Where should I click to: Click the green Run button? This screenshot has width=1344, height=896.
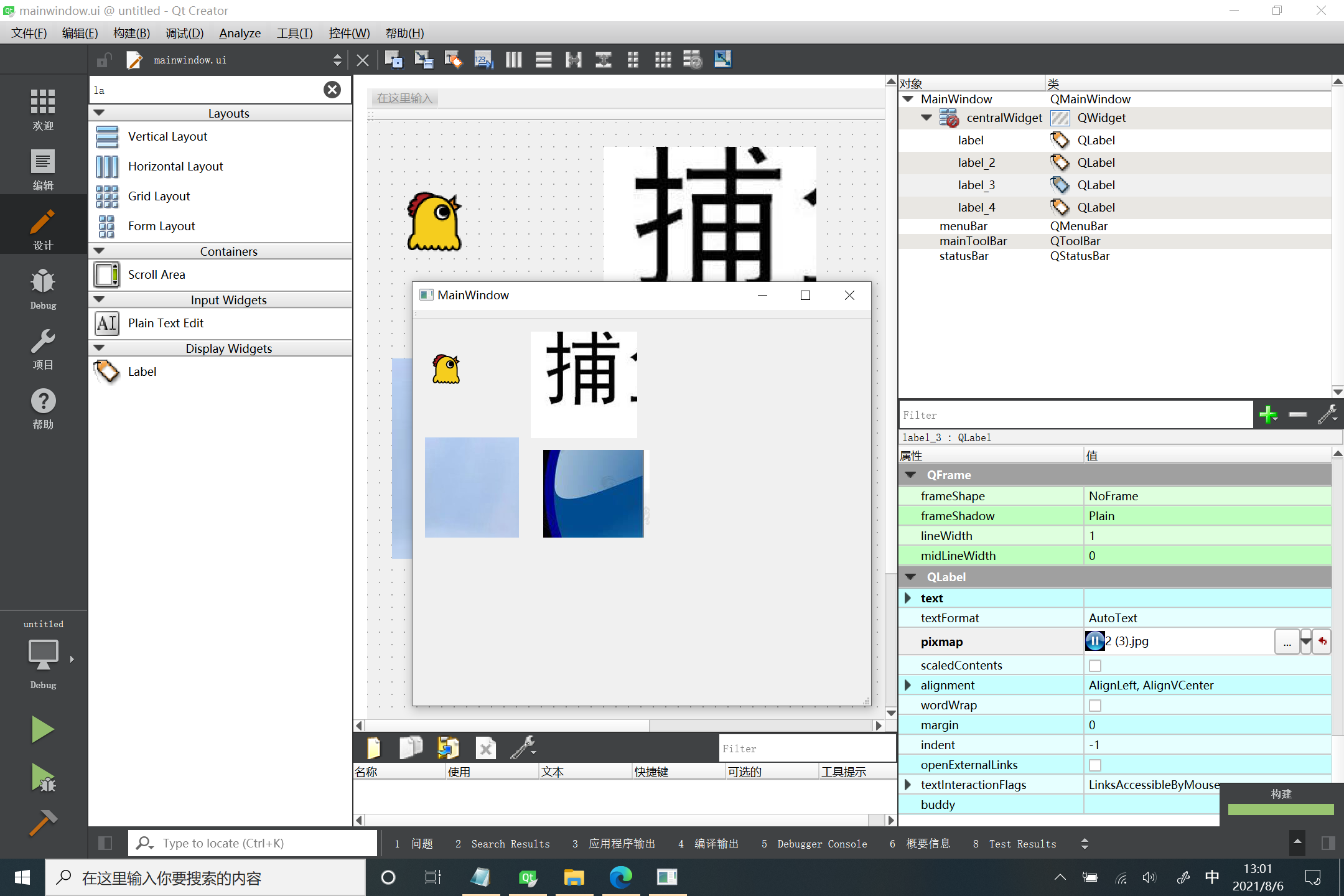pos(43,729)
